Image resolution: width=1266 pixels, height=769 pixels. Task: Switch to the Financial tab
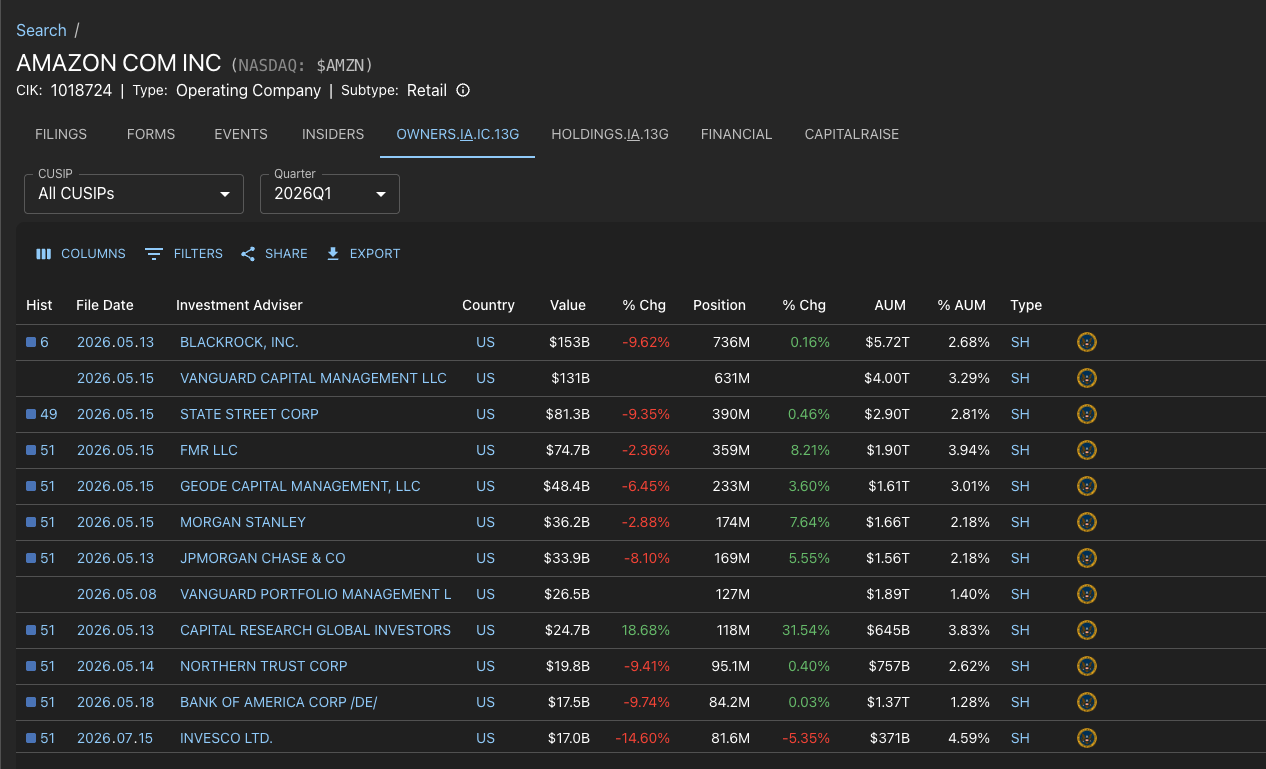[x=737, y=134]
